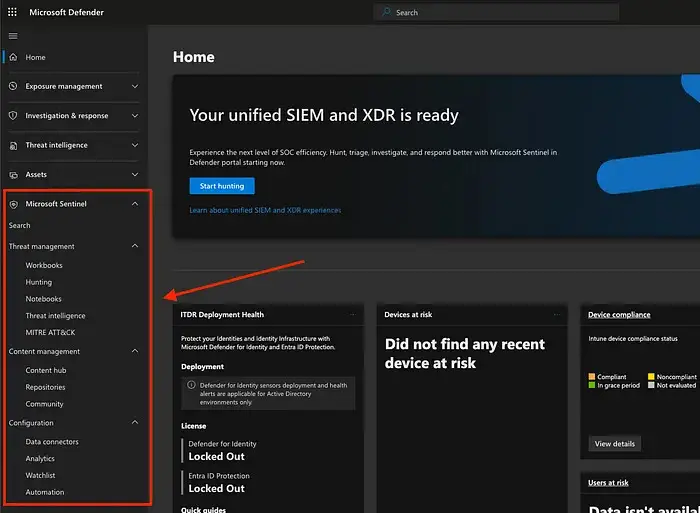Collapse Threat management group
Screen dimensions: 700x513
[x=135, y=246]
